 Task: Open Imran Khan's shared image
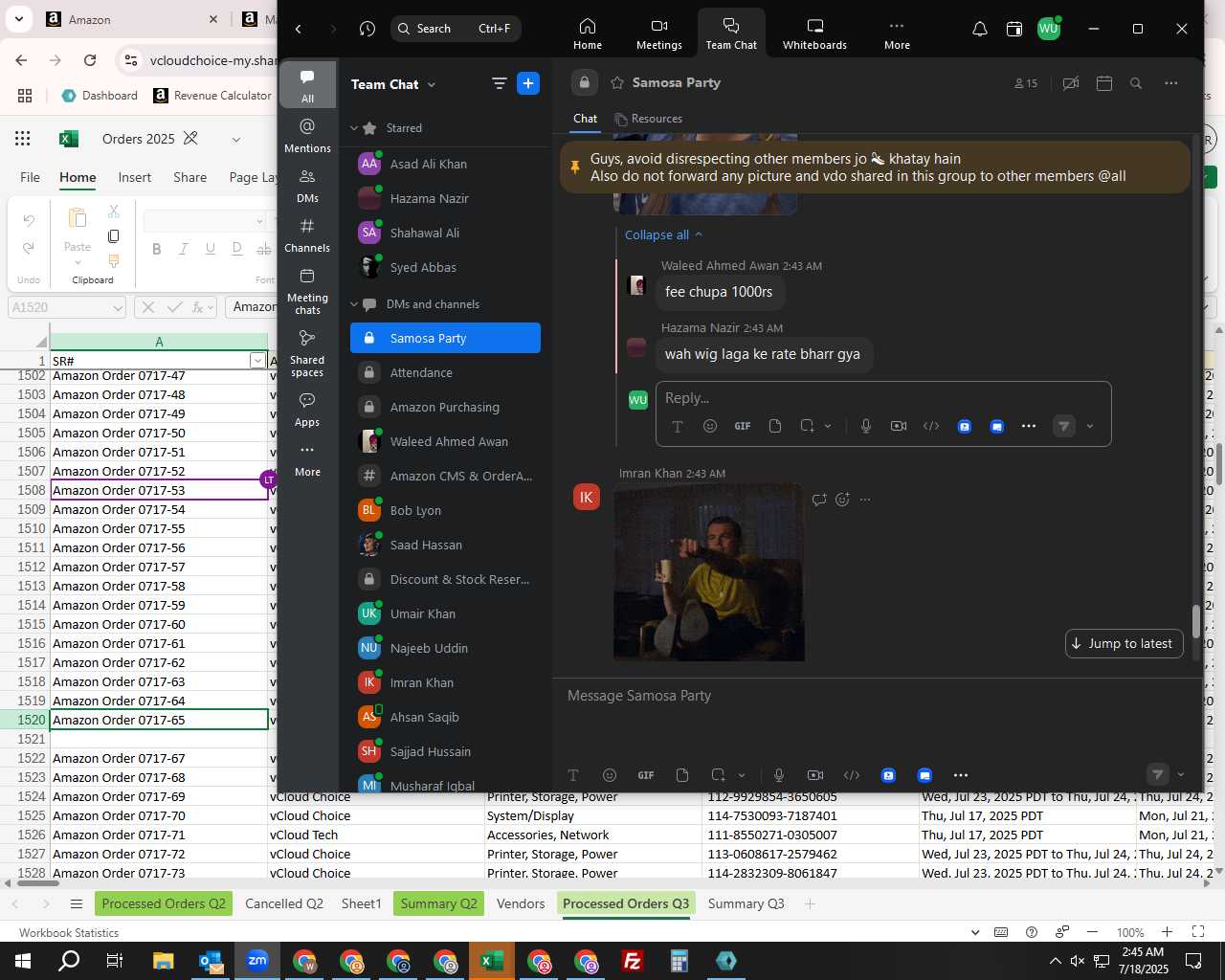tap(709, 573)
